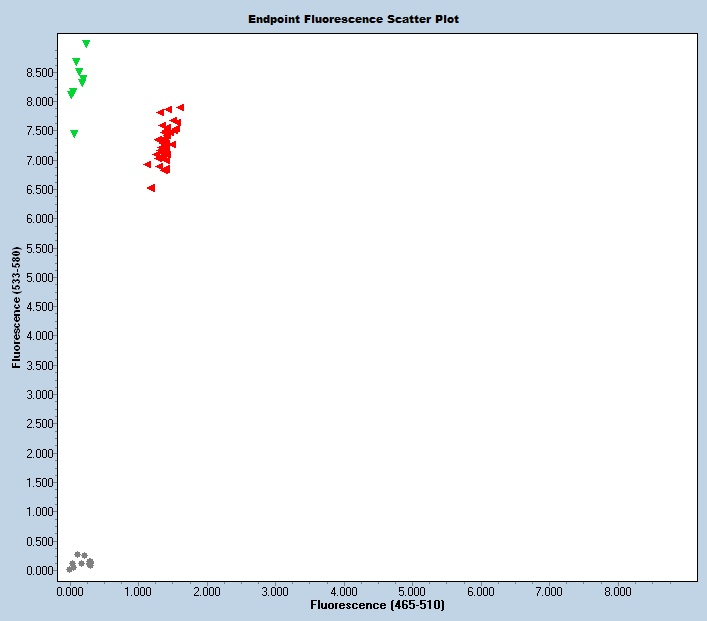This screenshot has height=621, width=707.
Task: Select the rightmost red triangle data point
Action: click(x=180, y=107)
